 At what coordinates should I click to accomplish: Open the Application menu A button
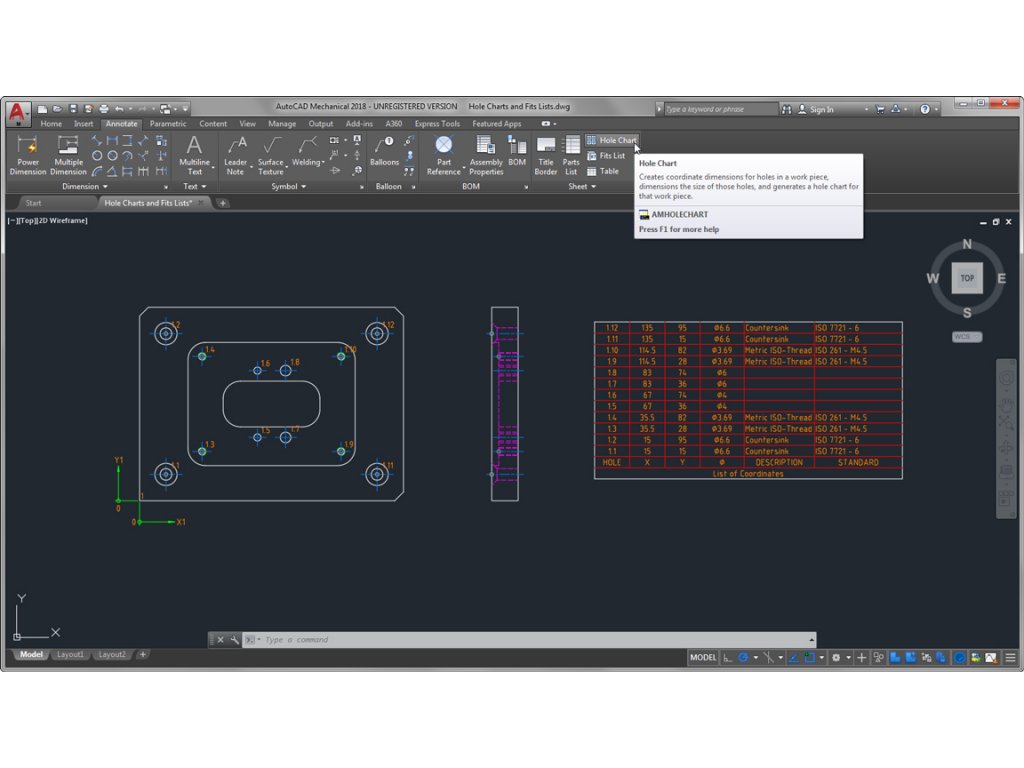point(18,112)
